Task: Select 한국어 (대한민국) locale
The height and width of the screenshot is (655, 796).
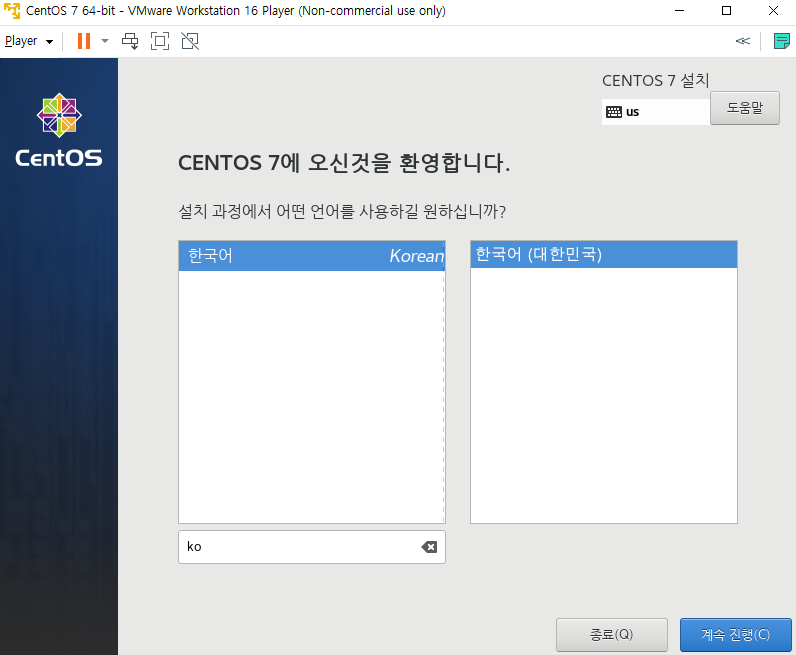Action: (604, 254)
